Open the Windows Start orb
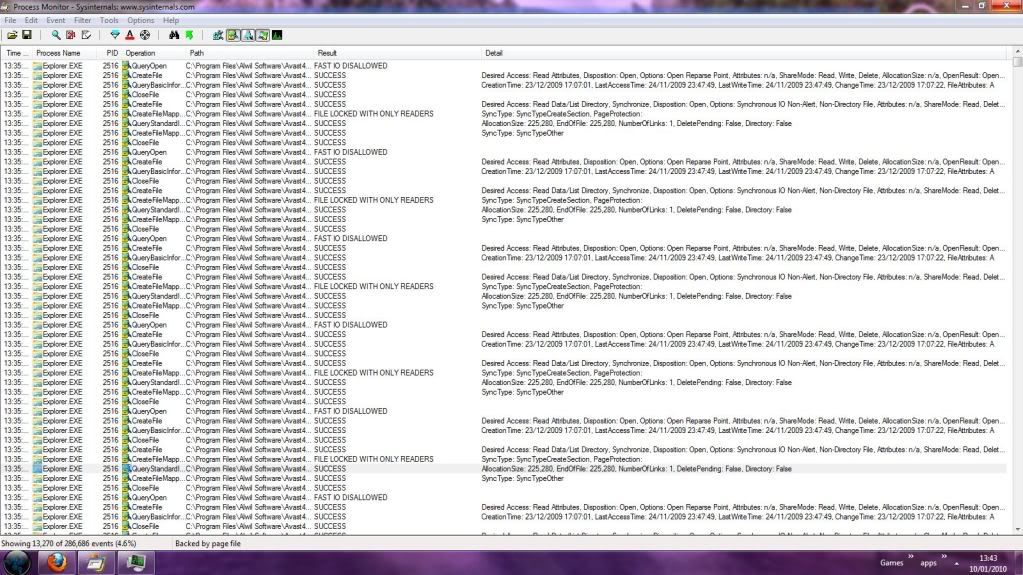 coord(17,563)
